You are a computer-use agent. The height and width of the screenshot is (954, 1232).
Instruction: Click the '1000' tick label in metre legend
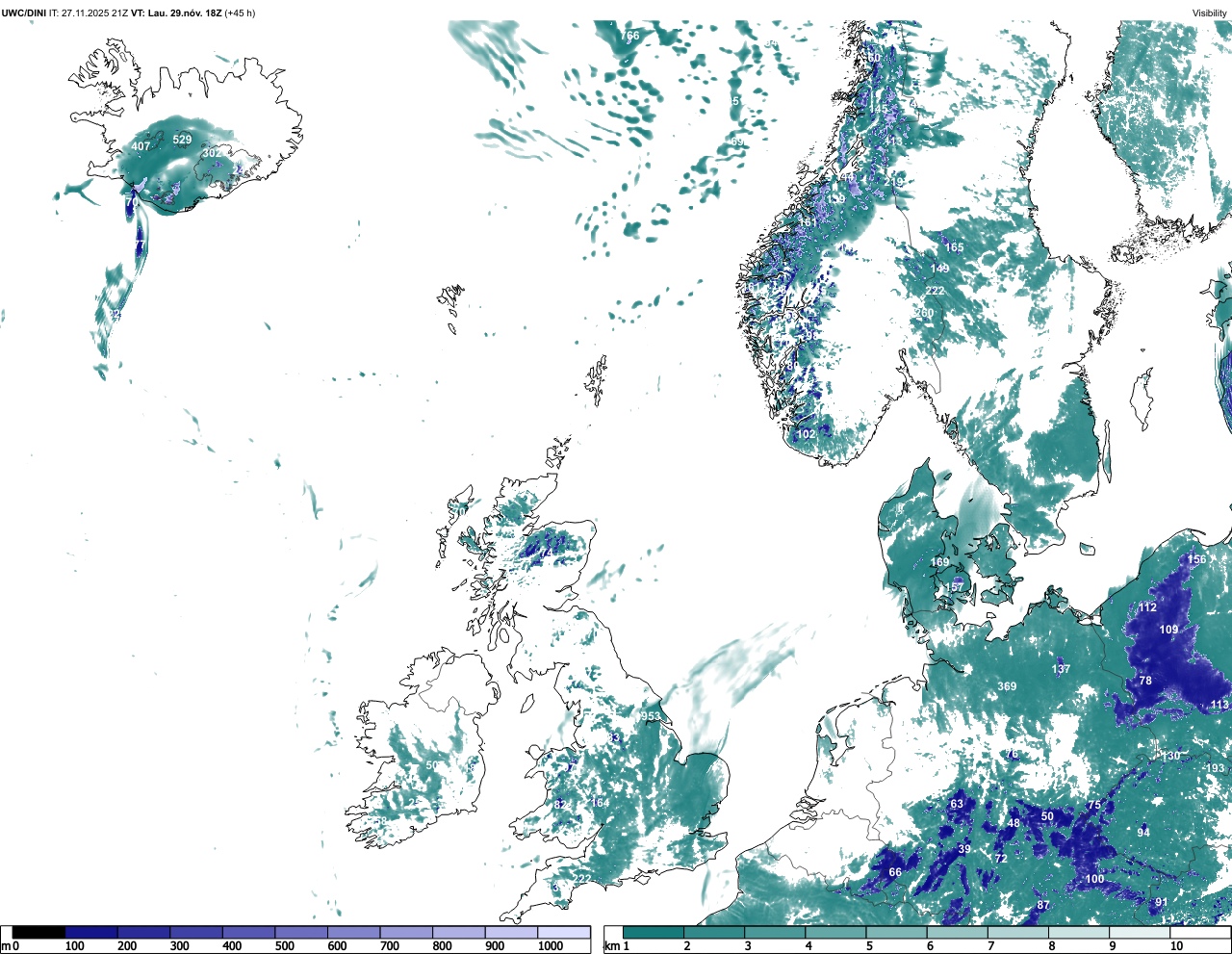[550, 946]
